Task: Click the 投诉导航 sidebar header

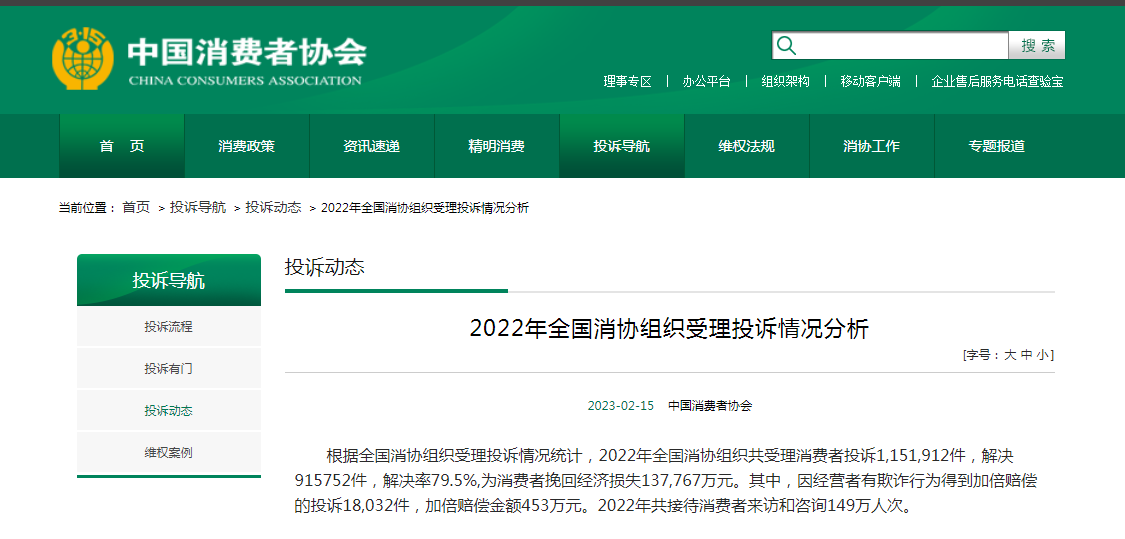Action: coord(169,280)
